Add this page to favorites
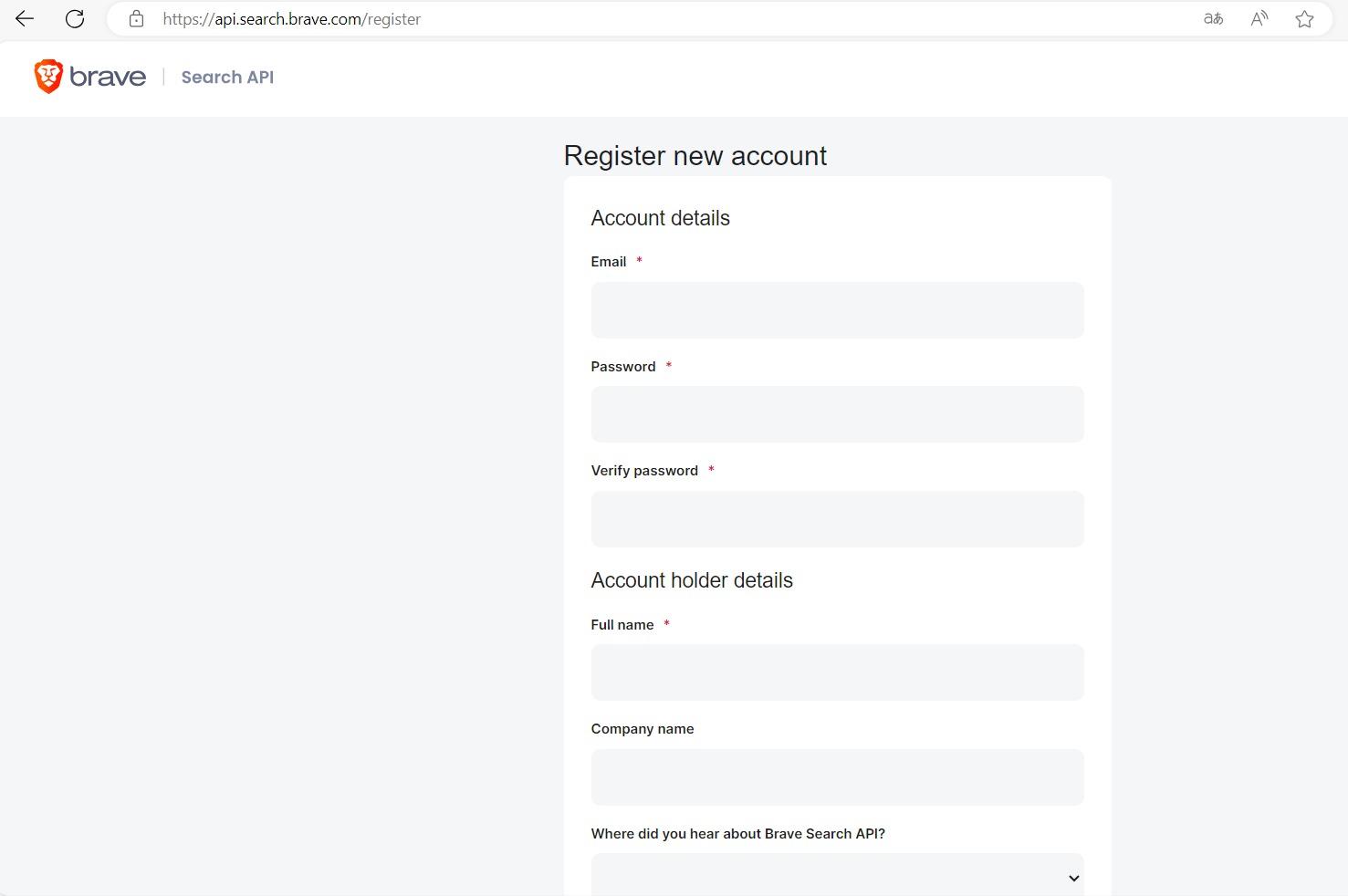The height and width of the screenshot is (896, 1348). (x=1304, y=18)
